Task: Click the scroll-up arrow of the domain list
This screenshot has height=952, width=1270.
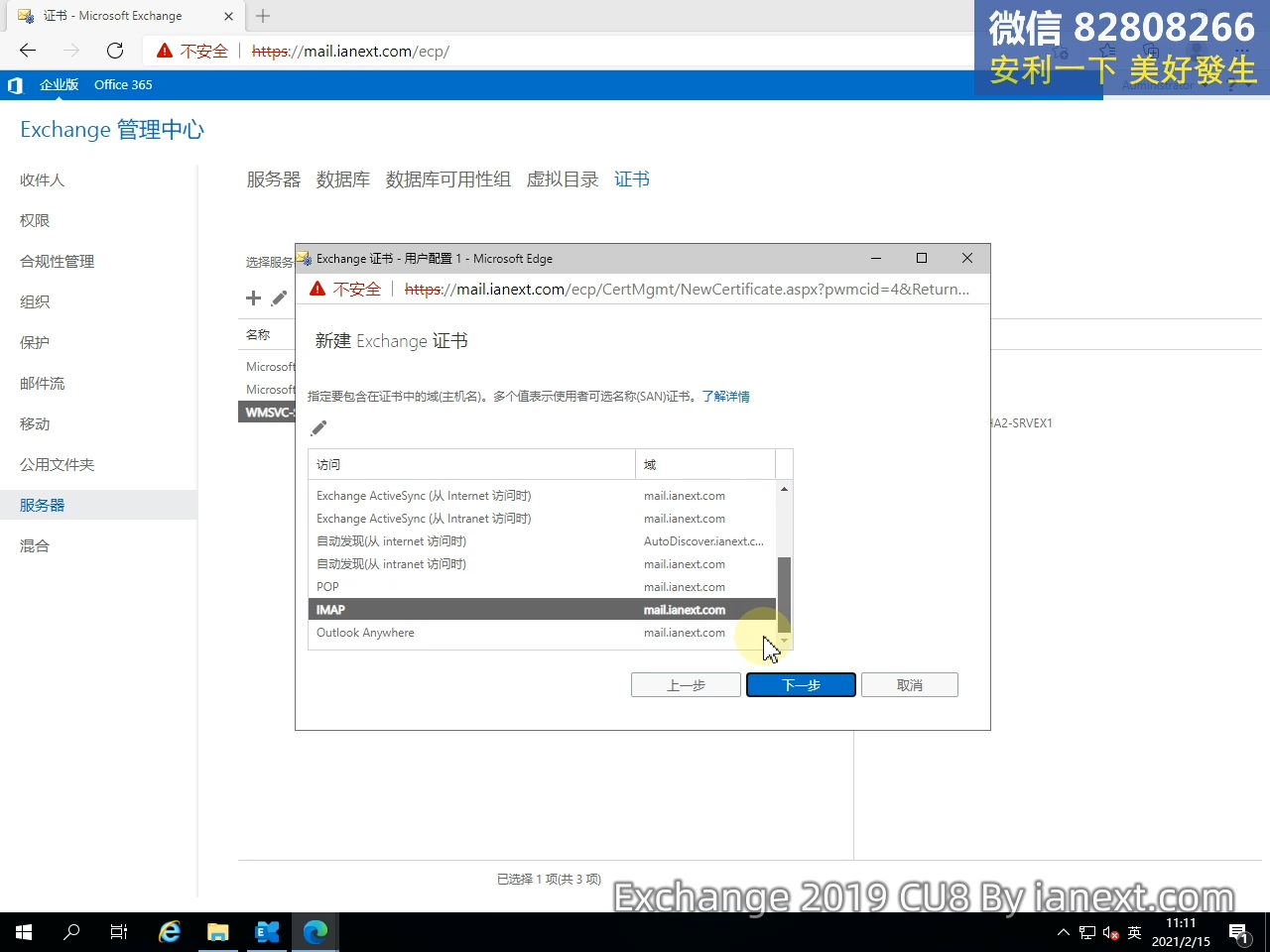Action: click(x=784, y=489)
